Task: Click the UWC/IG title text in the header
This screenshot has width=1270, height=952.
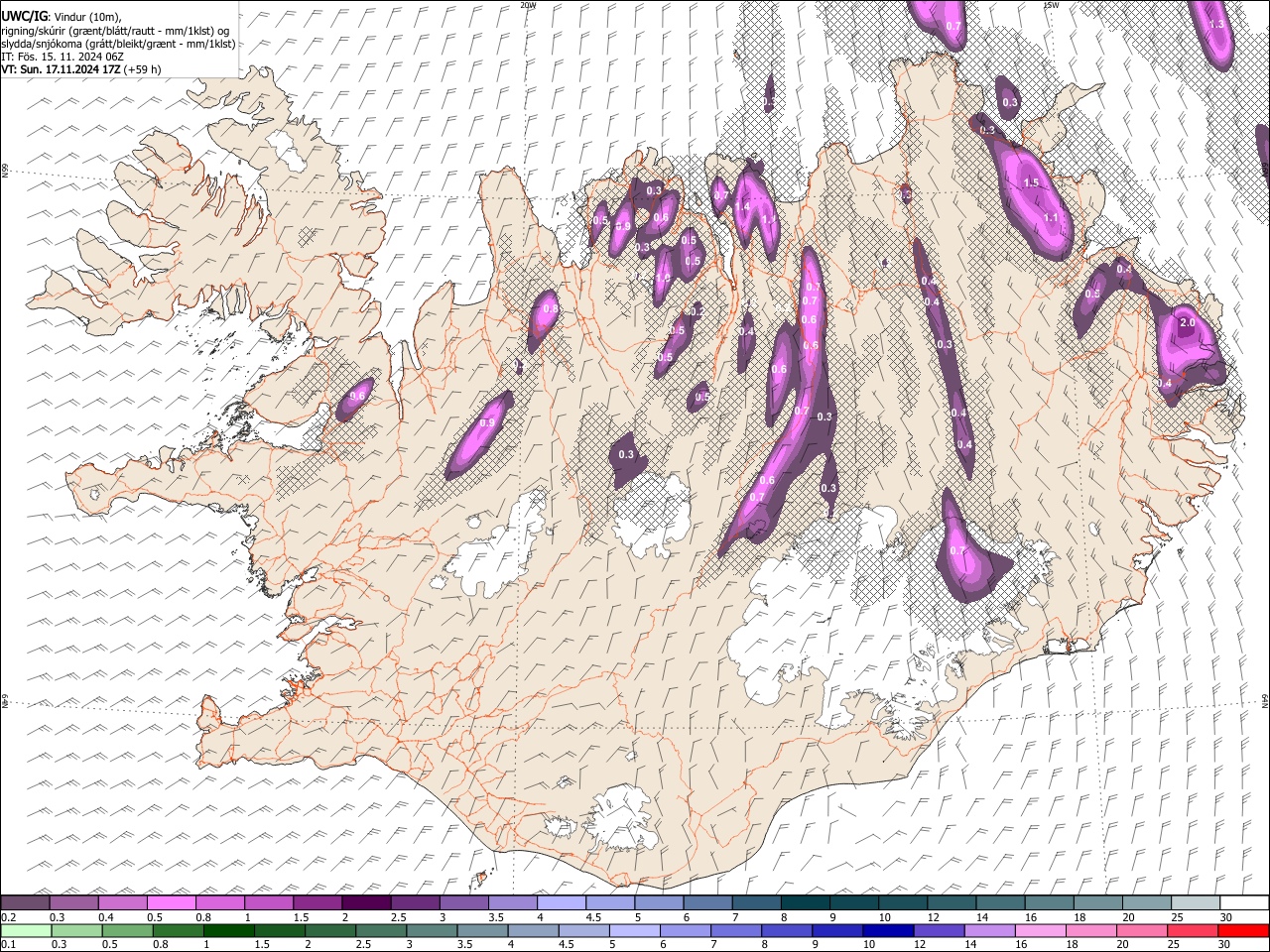Action: (x=25, y=16)
